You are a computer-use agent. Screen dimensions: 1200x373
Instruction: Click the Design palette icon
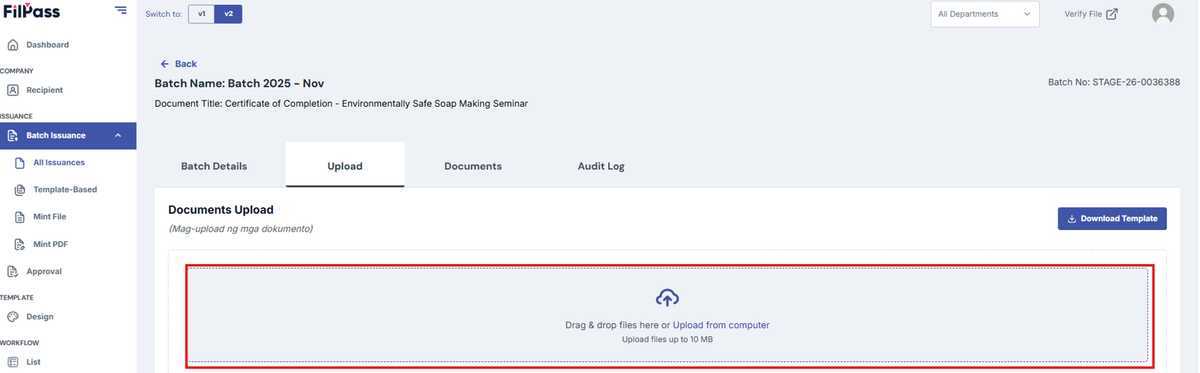click(13, 317)
